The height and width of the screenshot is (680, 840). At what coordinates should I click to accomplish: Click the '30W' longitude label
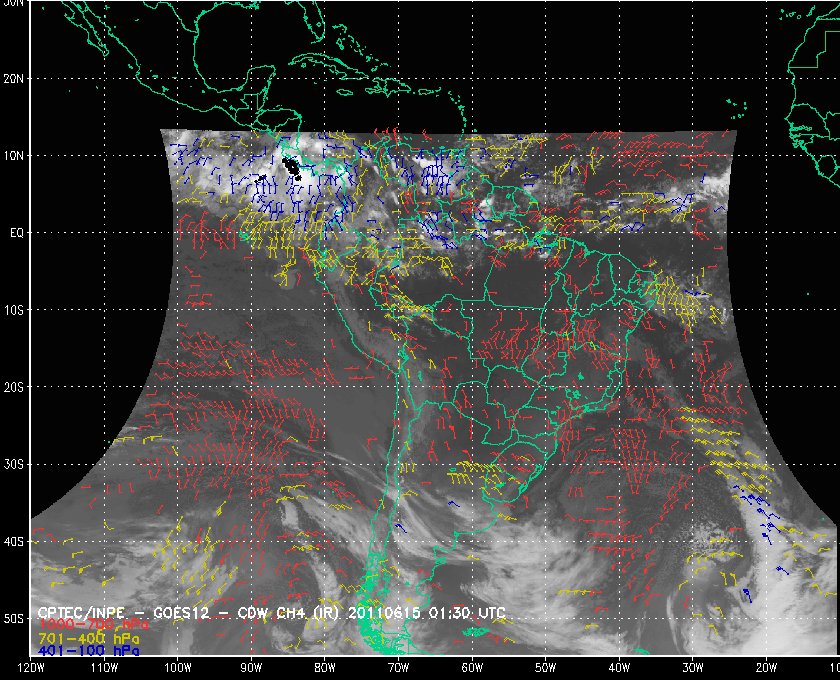[693, 668]
